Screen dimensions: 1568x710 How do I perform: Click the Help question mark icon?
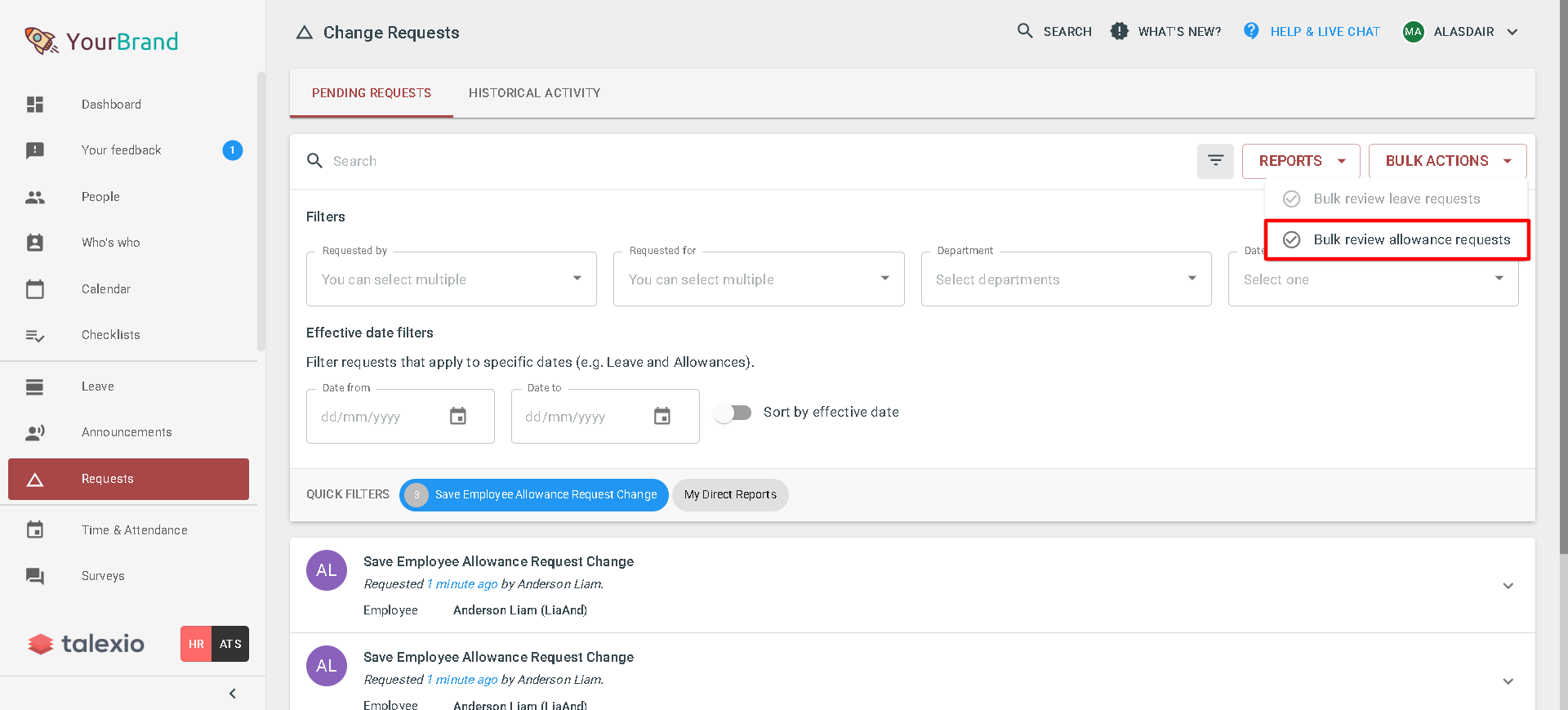click(x=1251, y=31)
